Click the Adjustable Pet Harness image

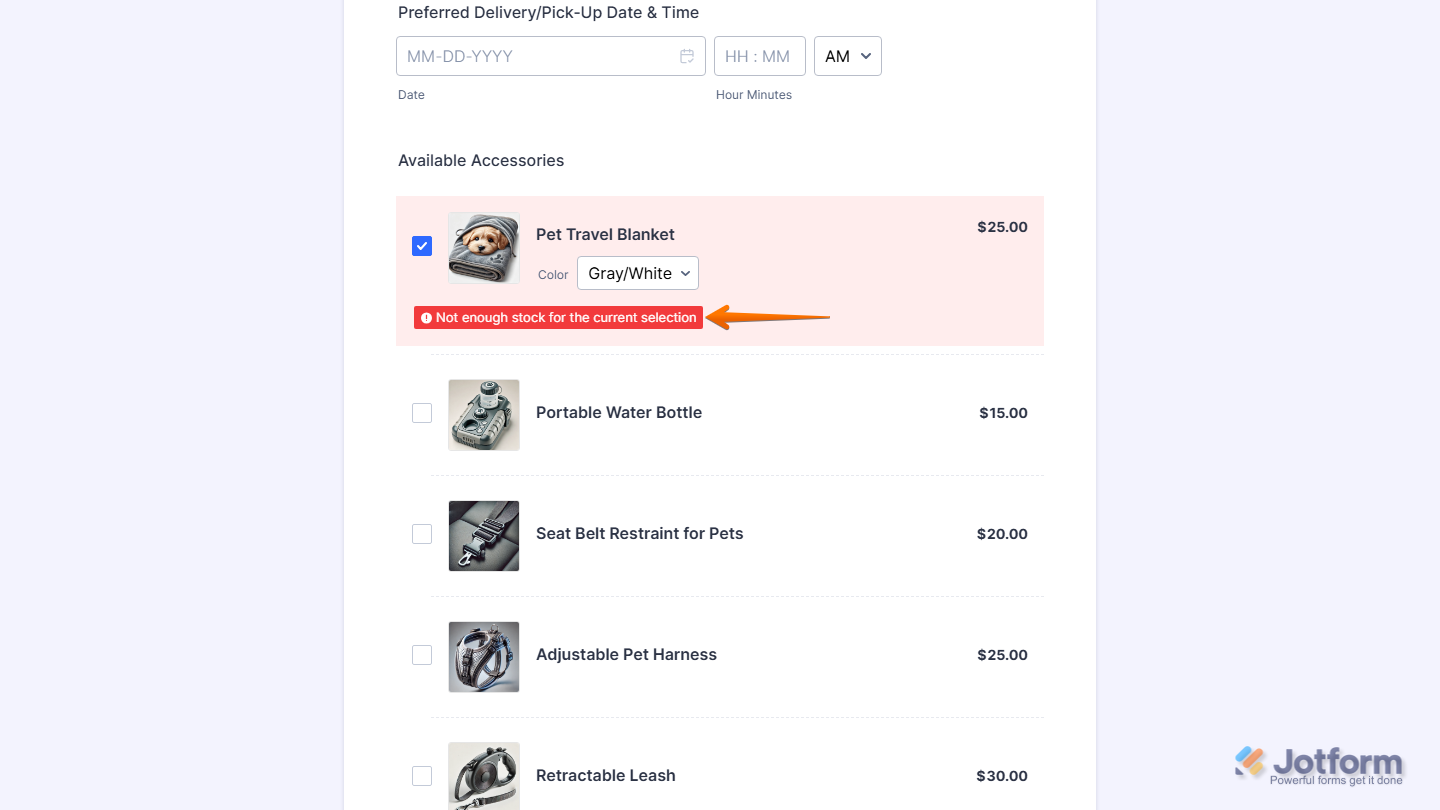pos(484,656)
